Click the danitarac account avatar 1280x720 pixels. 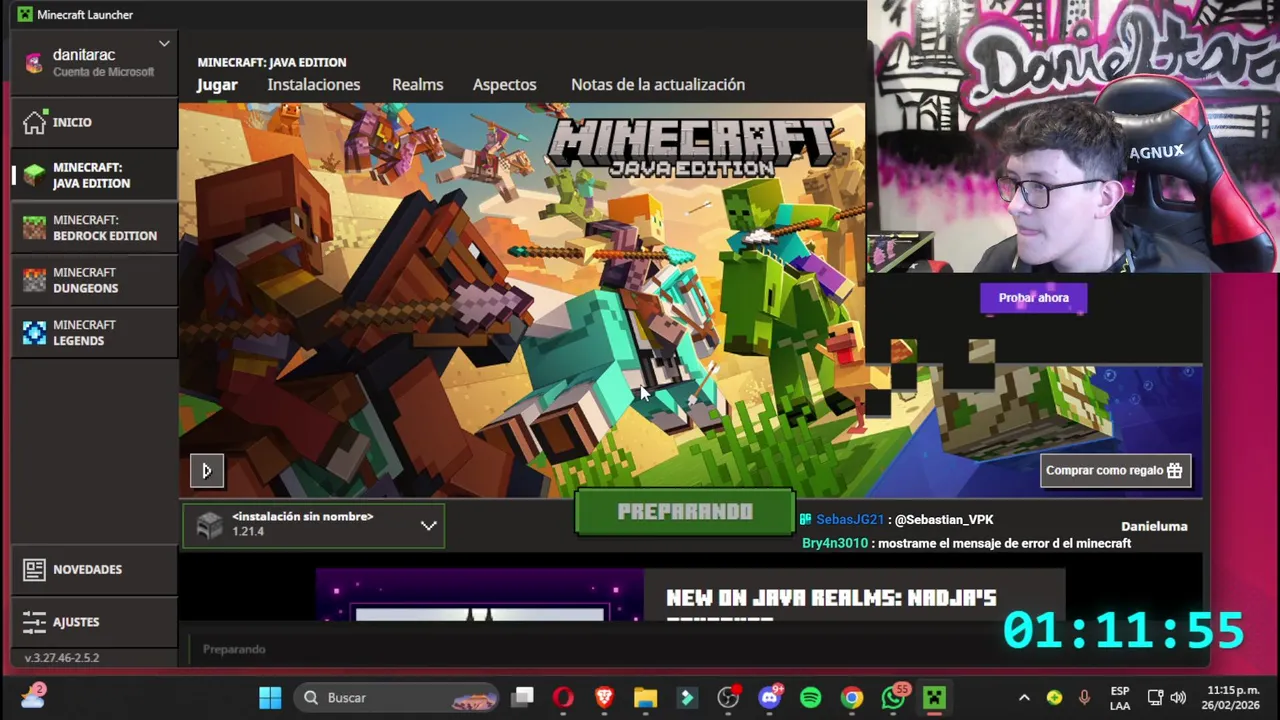click(x=34, y=63)
